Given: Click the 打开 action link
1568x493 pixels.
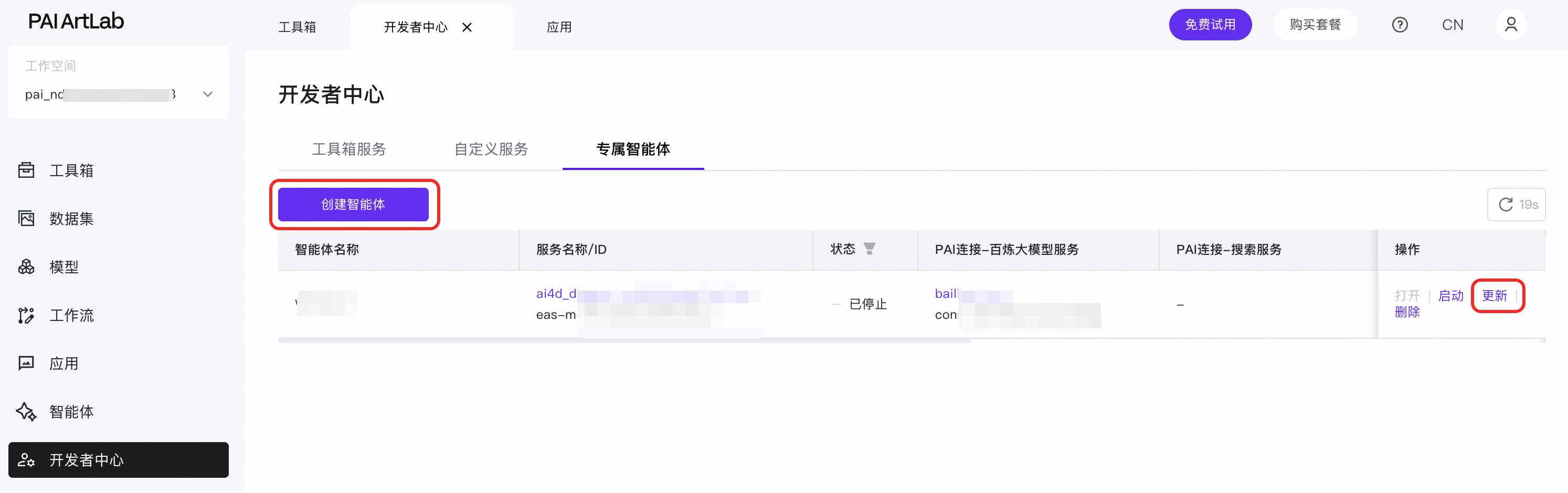Looking at the screenshot, I should coord(1407,296).
